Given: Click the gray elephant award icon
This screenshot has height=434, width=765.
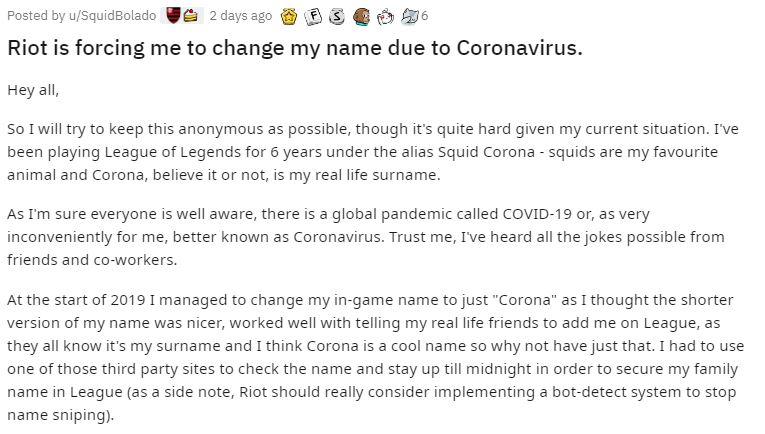Looking at the screenshot, I should tap(409, 17).
